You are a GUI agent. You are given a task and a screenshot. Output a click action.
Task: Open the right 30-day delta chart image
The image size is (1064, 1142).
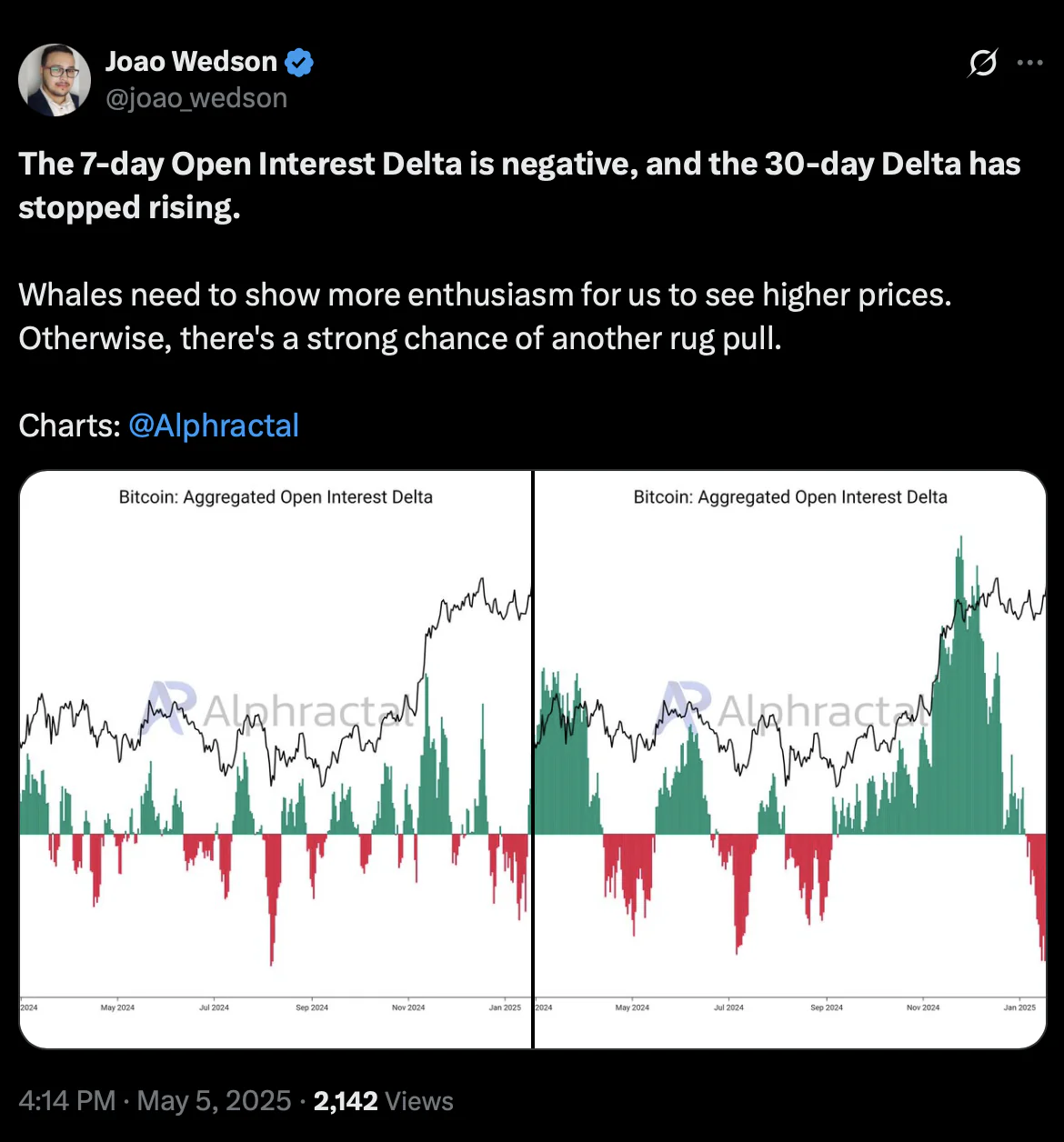[790, 759]
